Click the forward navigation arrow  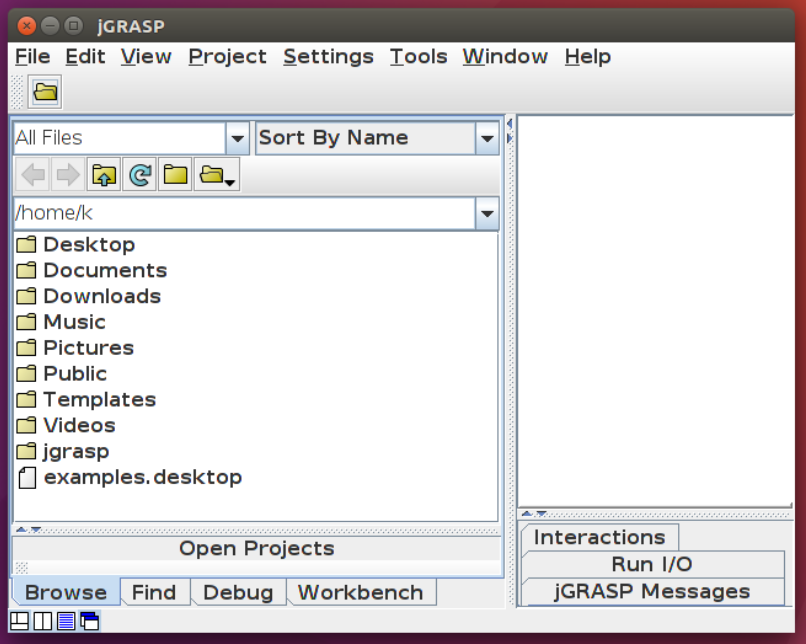[x=68, y=175]
